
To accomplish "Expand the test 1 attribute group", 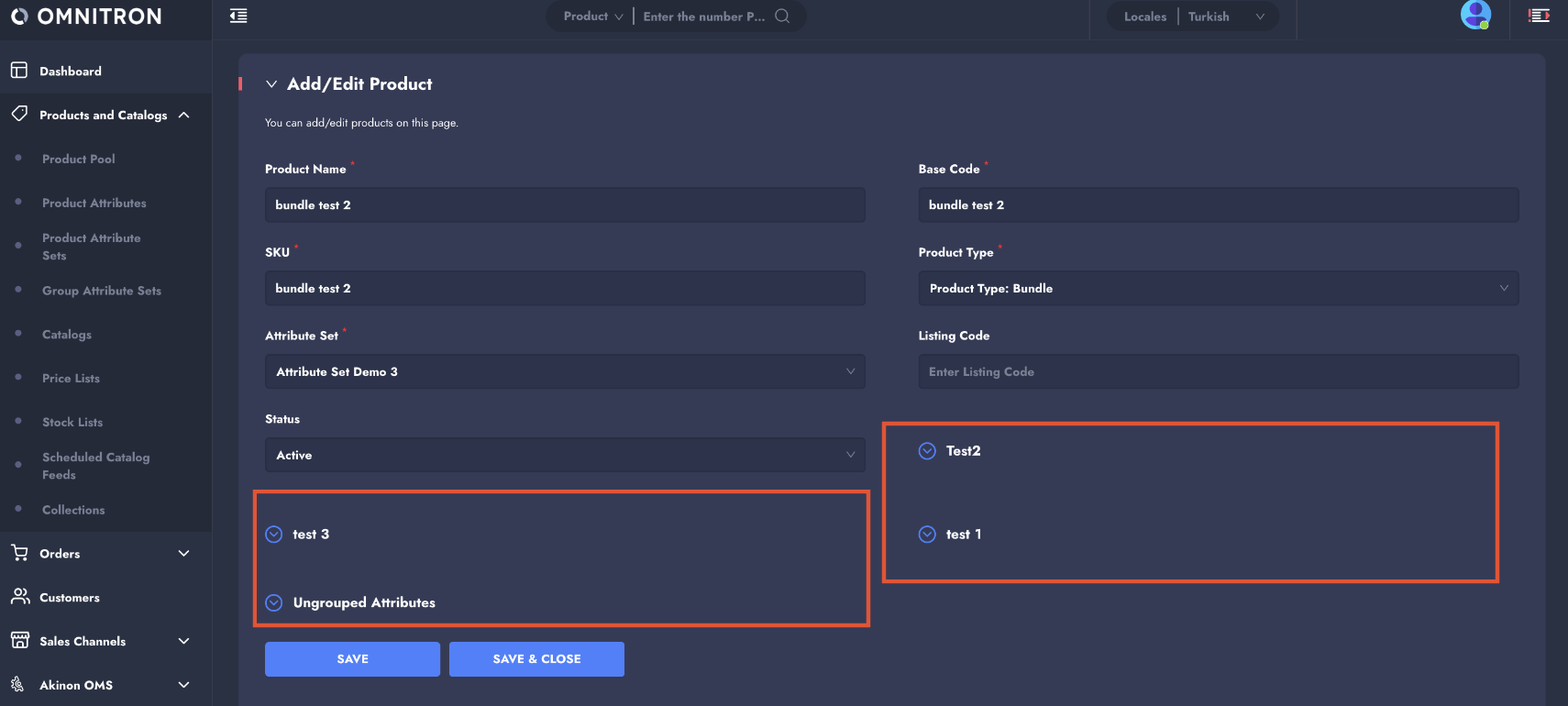I will [927, 535].
